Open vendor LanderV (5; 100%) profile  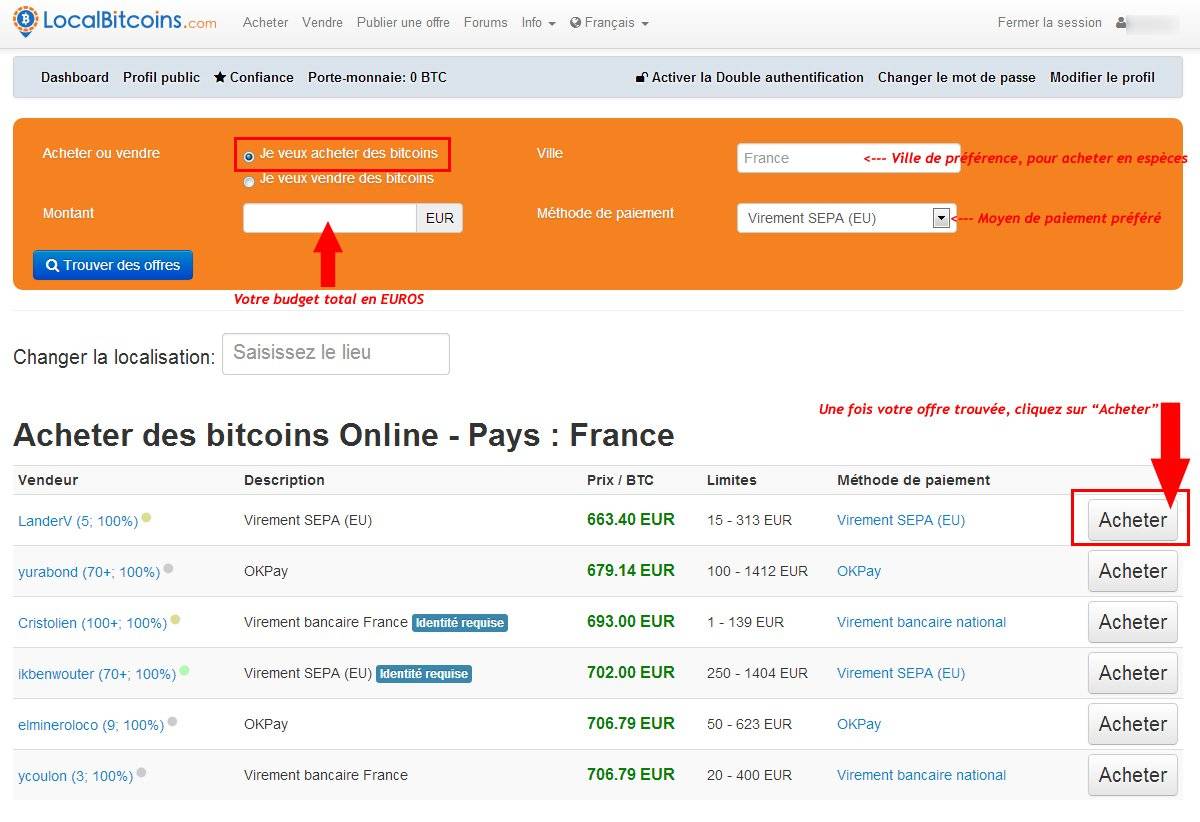coord(78,521)
